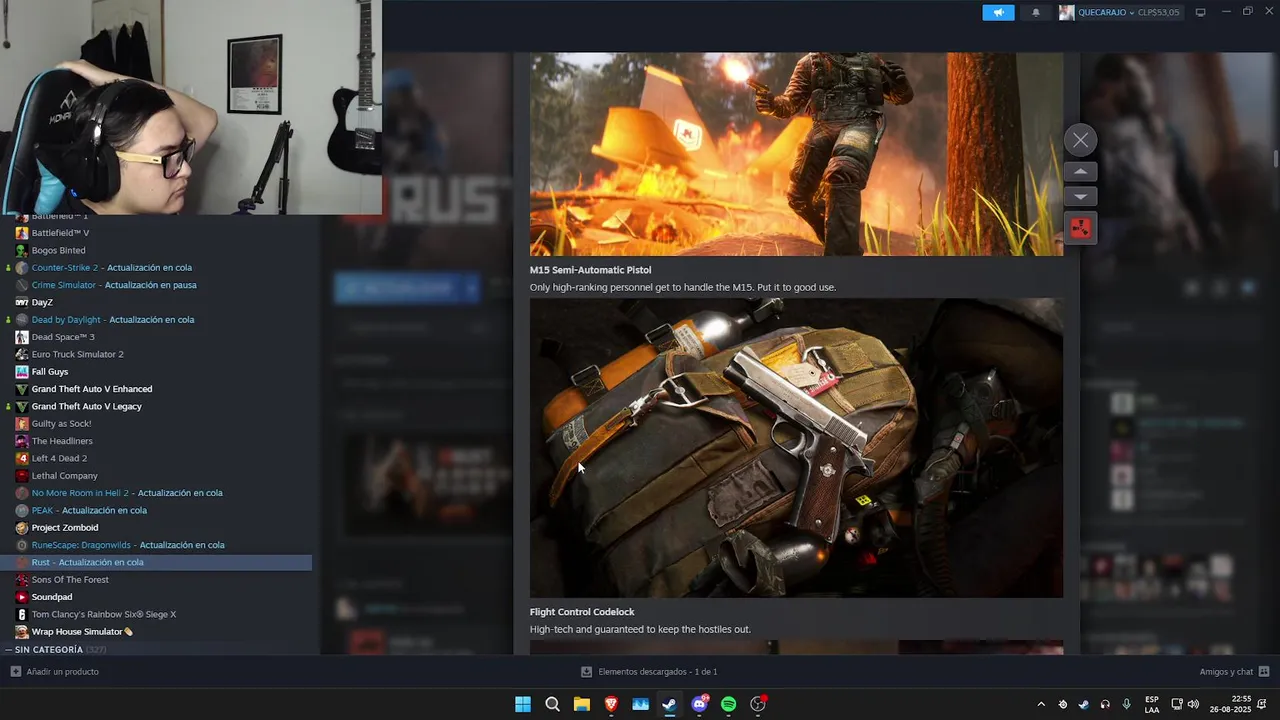1280x720 pixels.
Task: Select Sons Of The Forest in the library
Action: click(70, 580)
